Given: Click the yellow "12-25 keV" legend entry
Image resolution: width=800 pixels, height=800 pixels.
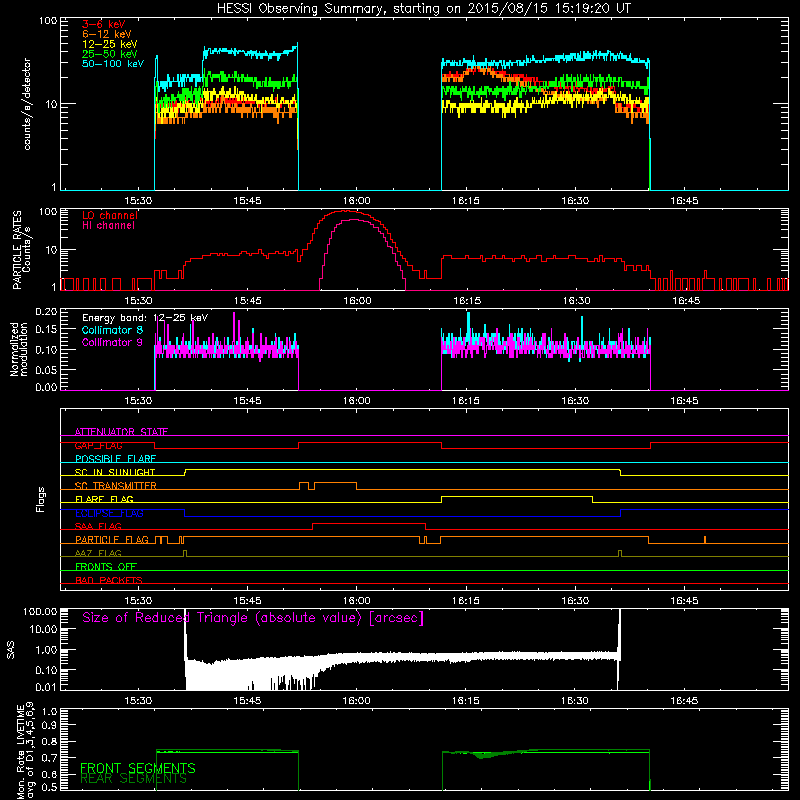Looking at the screenshot, I should coord(110,44).
